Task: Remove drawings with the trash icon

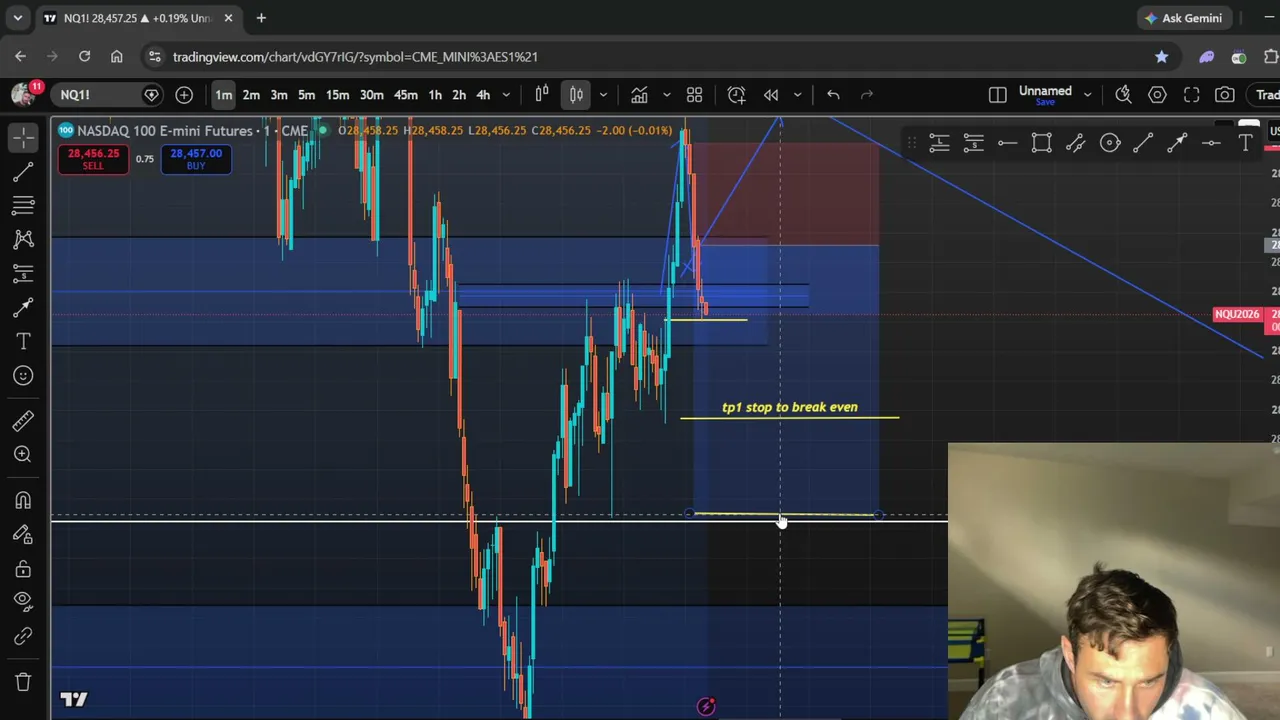Action: (x=23, y=682)
